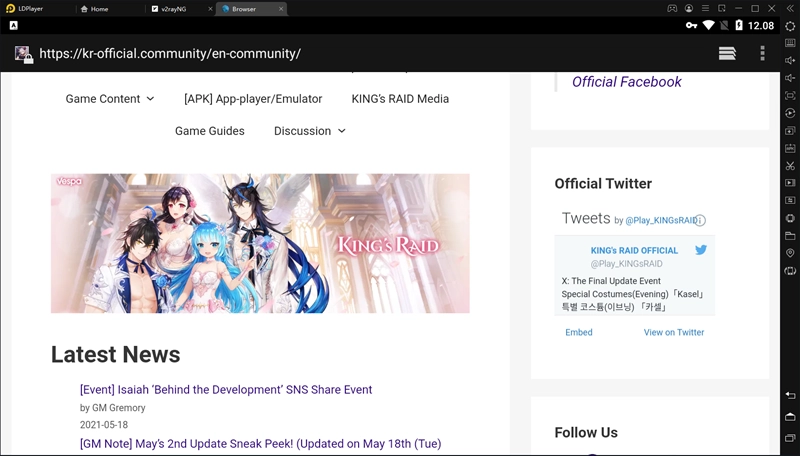Viewport: 800px width, 456px height.
Task: Open the Official Facebook link
Action: [x=627, y=82]
